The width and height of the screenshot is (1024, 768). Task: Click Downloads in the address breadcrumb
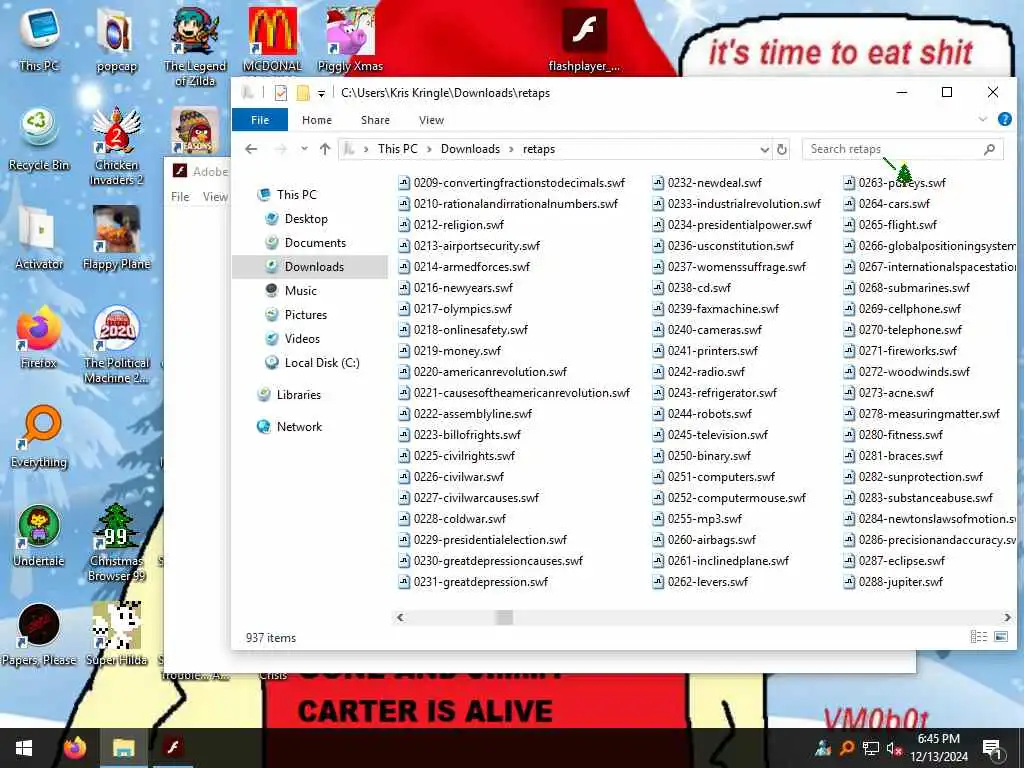(470, 149)
